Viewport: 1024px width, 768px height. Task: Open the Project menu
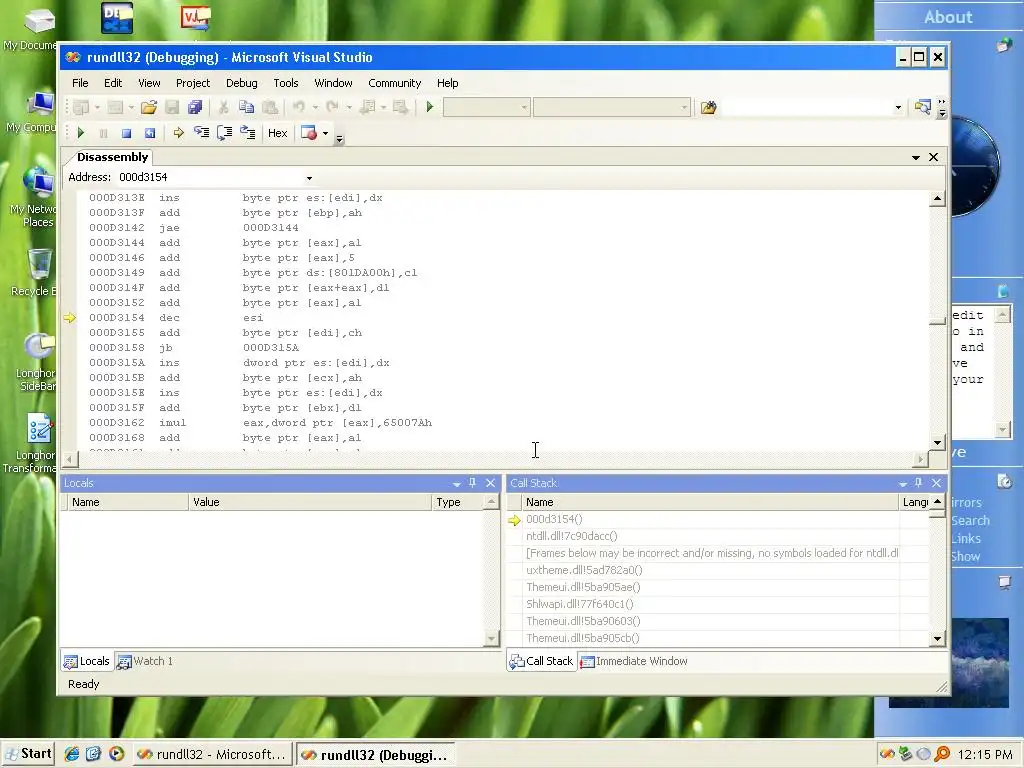[193, 83]
